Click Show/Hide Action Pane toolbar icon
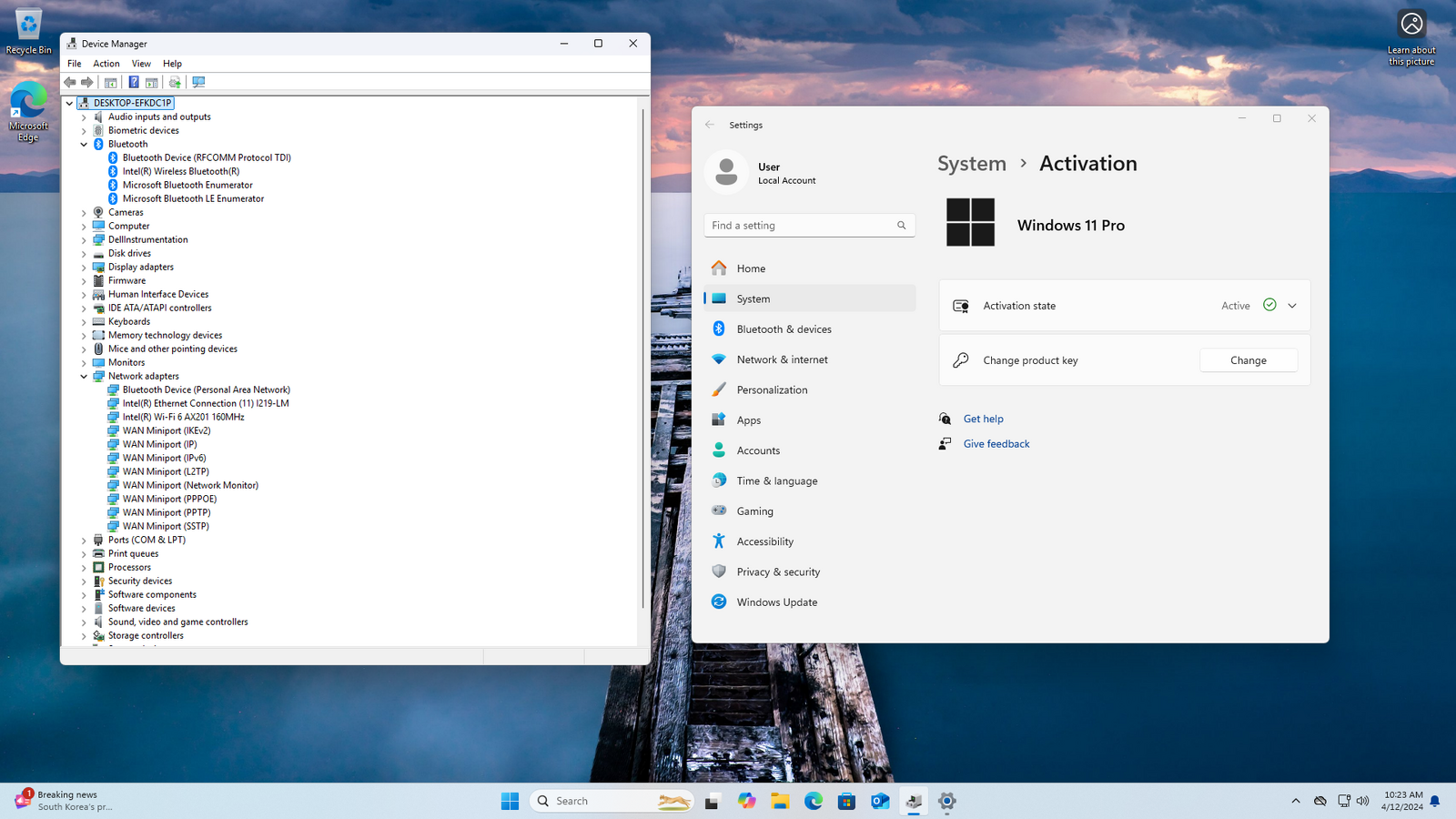The image size is (1456, 819). click(x=152, y=82)
